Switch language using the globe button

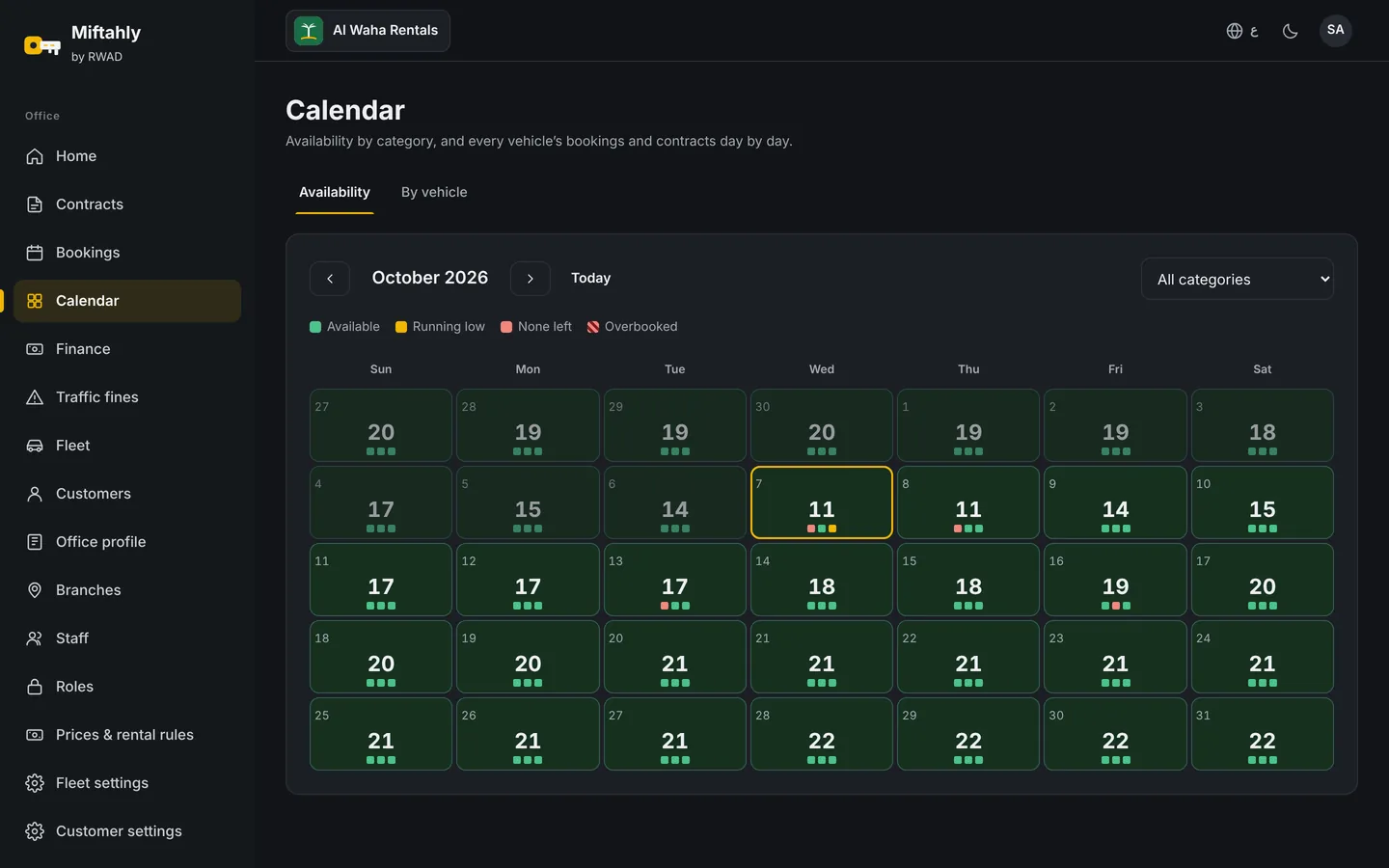tap(1242, 31)
